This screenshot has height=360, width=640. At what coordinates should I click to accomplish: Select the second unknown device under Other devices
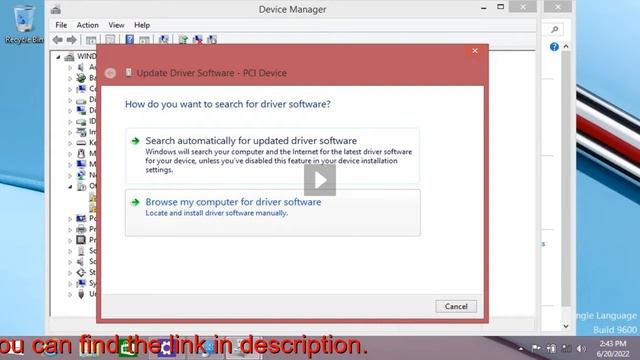point(93,208)
